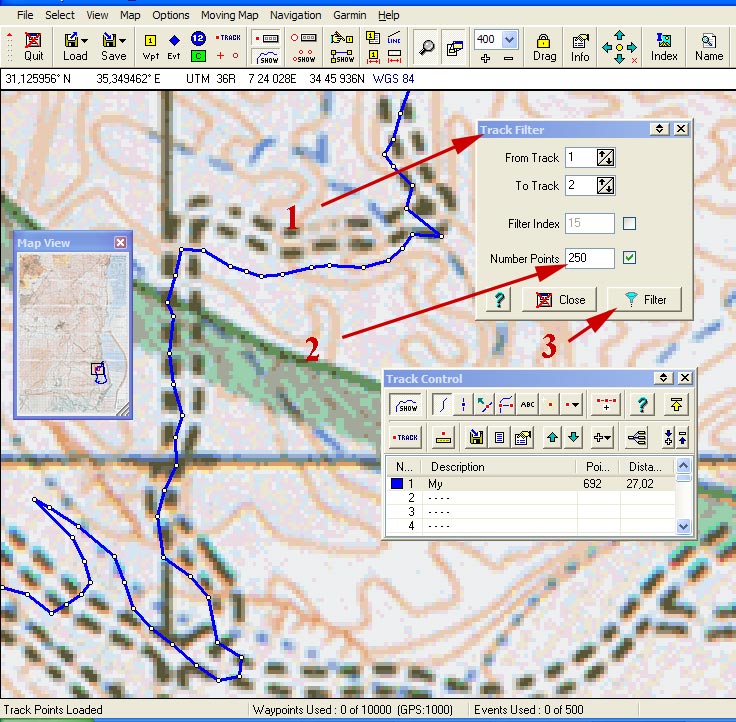The height and width of the screenshot is (722, 736).
Task: Open the Index map tool
Action: click(x=664, y=47)
